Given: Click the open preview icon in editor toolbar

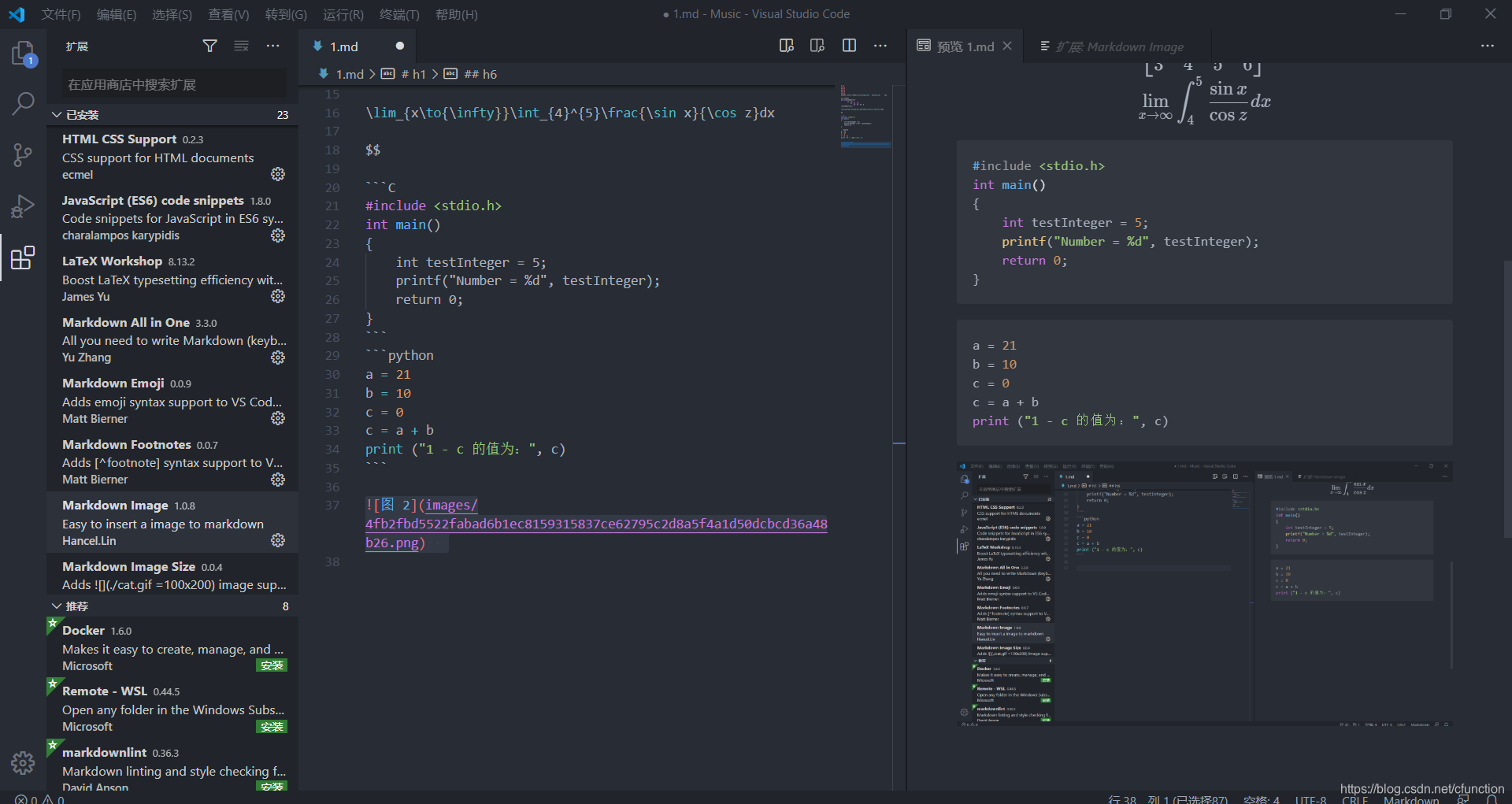Looking at the screenshot, I should tap(786, 46).
